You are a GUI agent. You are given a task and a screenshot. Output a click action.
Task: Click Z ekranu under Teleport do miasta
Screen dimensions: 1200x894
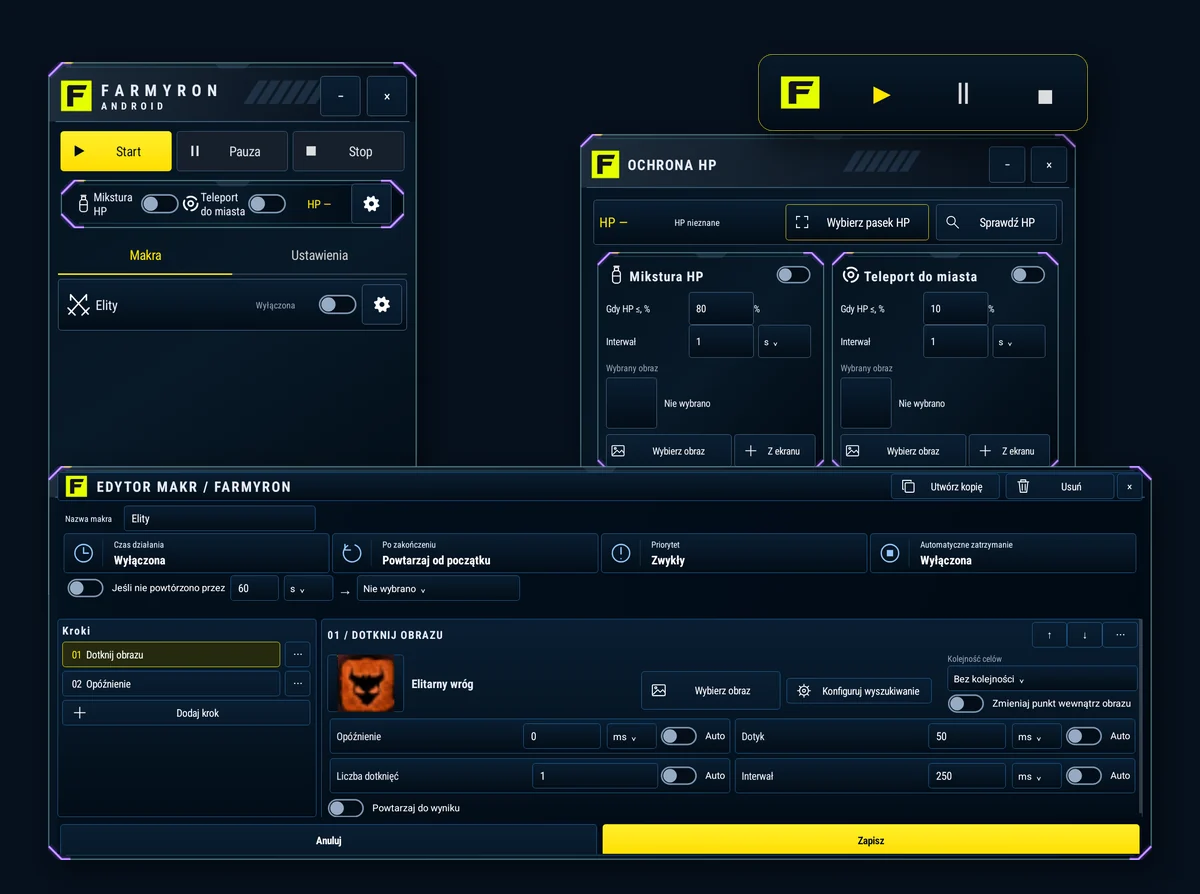(x=1009, y=451)
